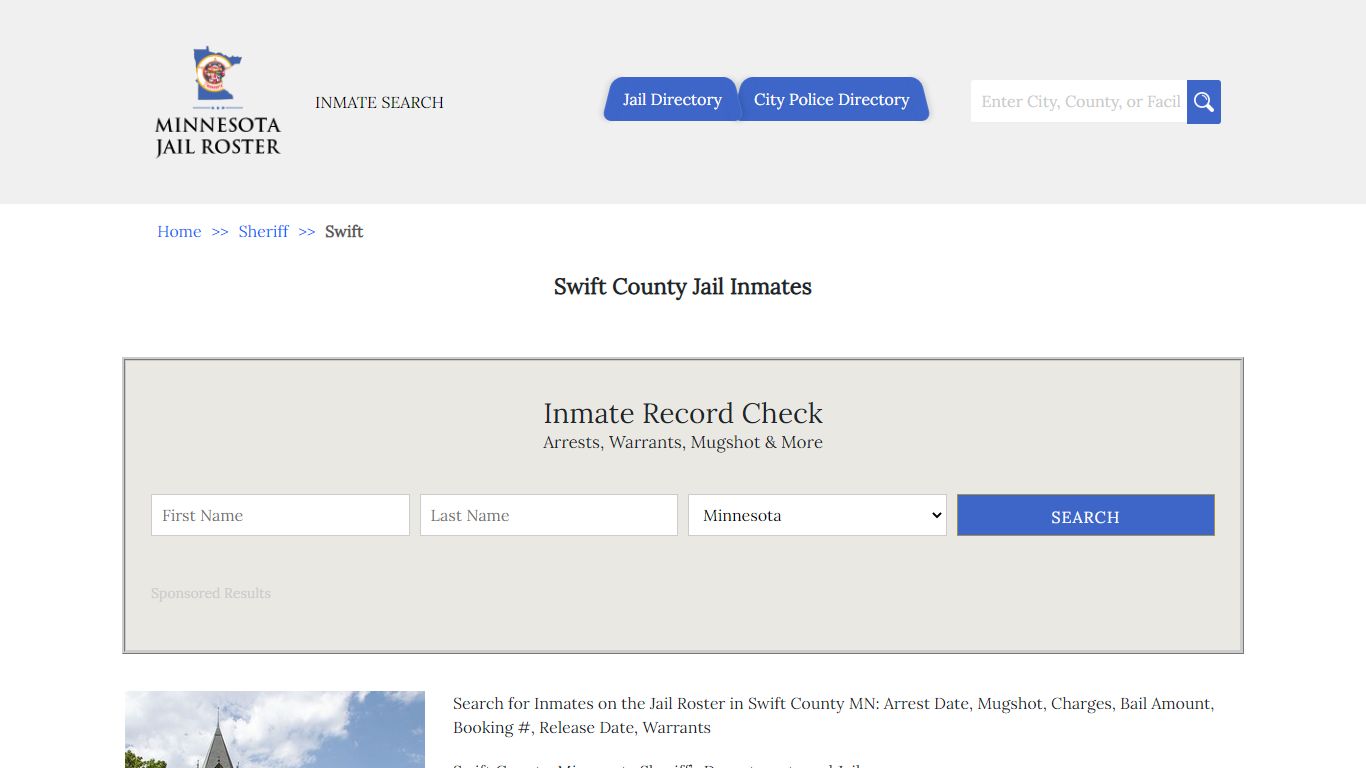Open the courthouse thumbnail image
Screen dimensions: 1366x768
click(x=275, y=729)
